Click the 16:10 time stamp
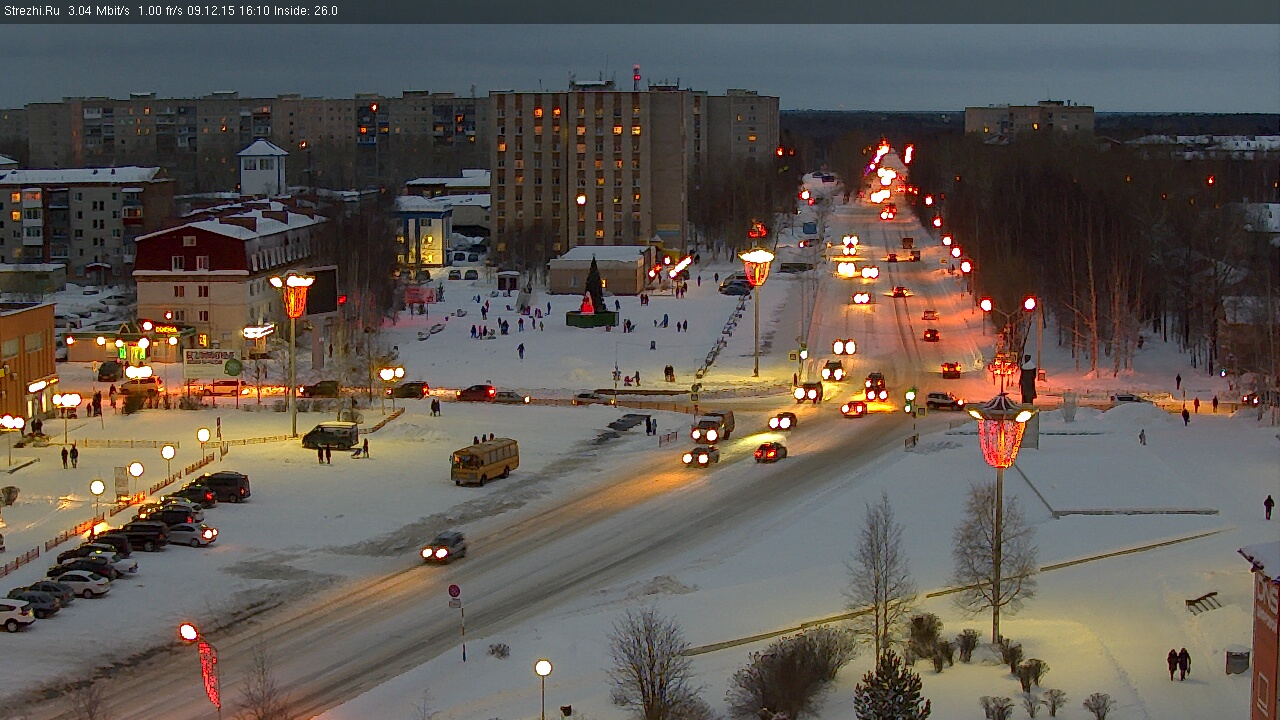This screenshot has height=720, width=1280. tap(255, 11)
